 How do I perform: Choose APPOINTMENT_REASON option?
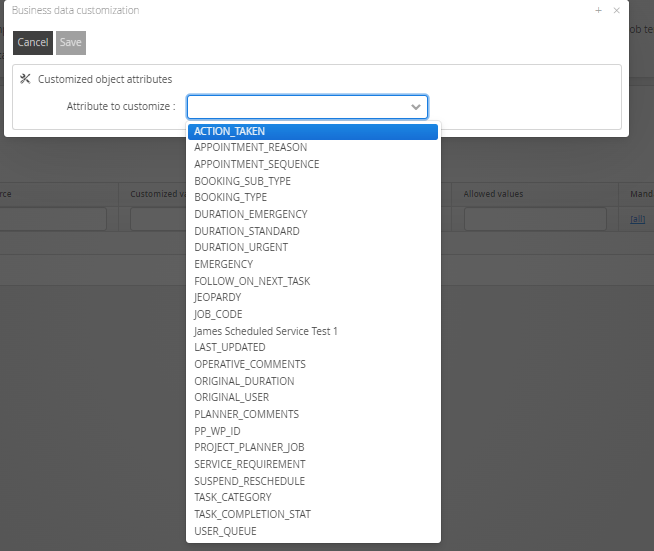click(313, 147)
